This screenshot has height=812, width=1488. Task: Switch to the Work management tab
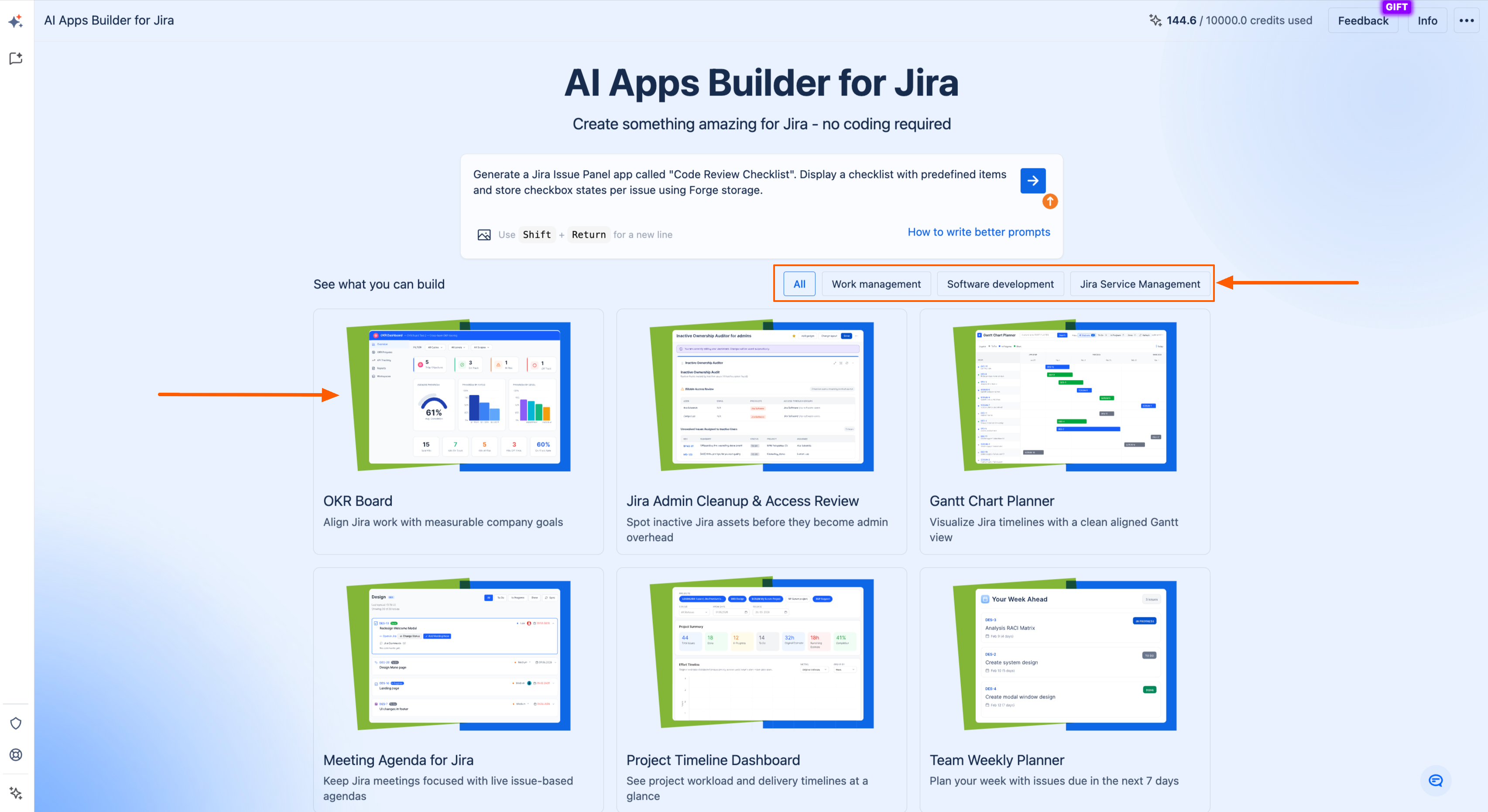[876, 284]
